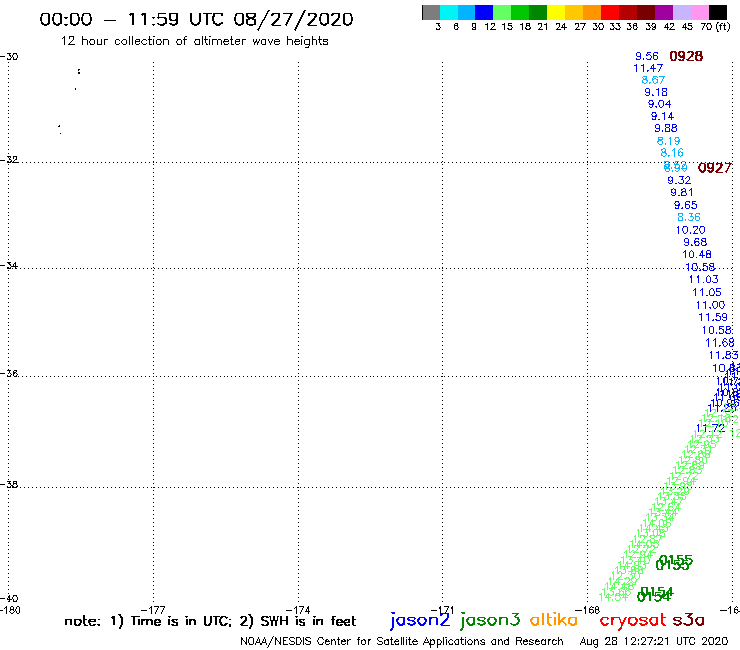Click the s3a satellite label
740x650 pixels.
[688, 620]
